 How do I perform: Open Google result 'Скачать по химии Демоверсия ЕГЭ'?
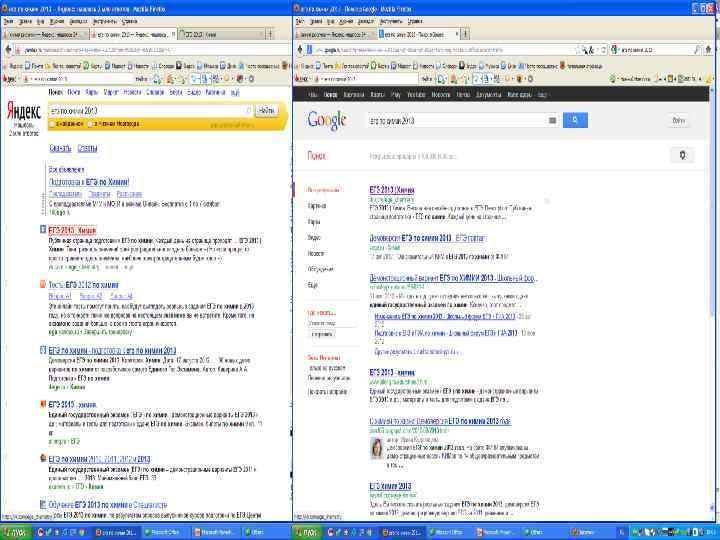tap(440, 421)
